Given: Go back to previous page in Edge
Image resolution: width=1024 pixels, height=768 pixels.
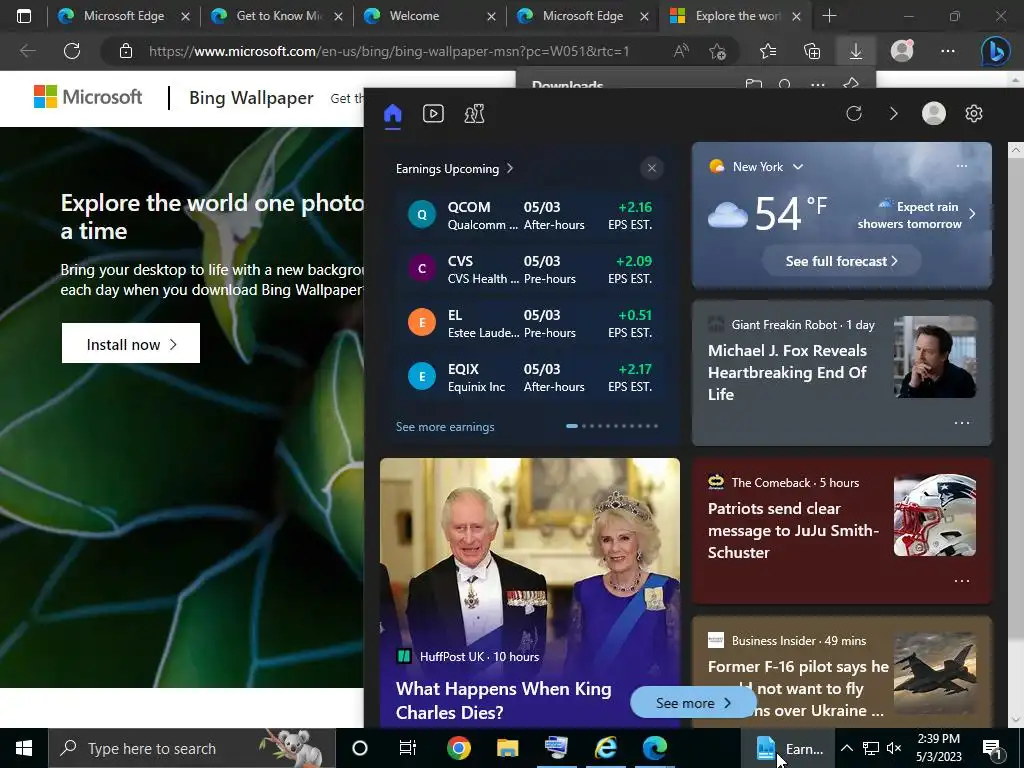Looking at the screenshot, I should (27, 51).
